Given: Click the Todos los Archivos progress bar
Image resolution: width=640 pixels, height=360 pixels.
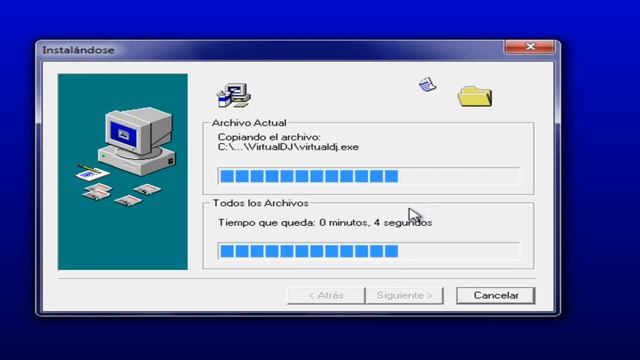Looking at the screenshot, I should 369,251.
